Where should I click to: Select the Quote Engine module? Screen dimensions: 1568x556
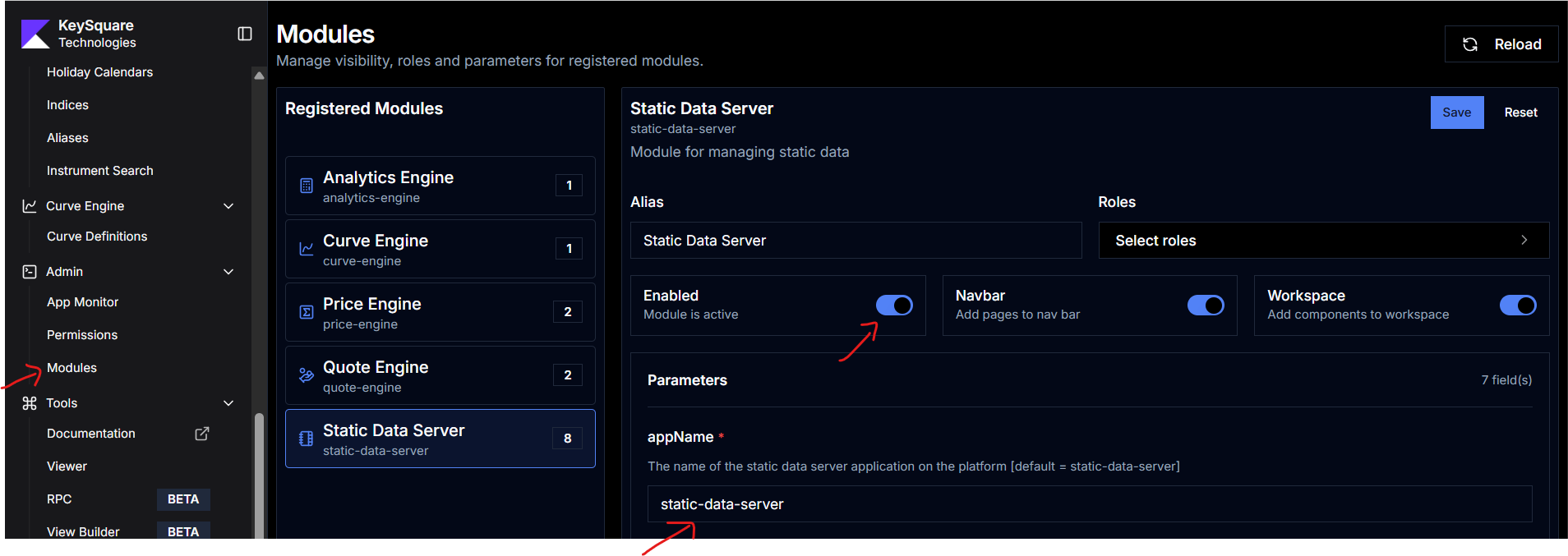[440, 375]
